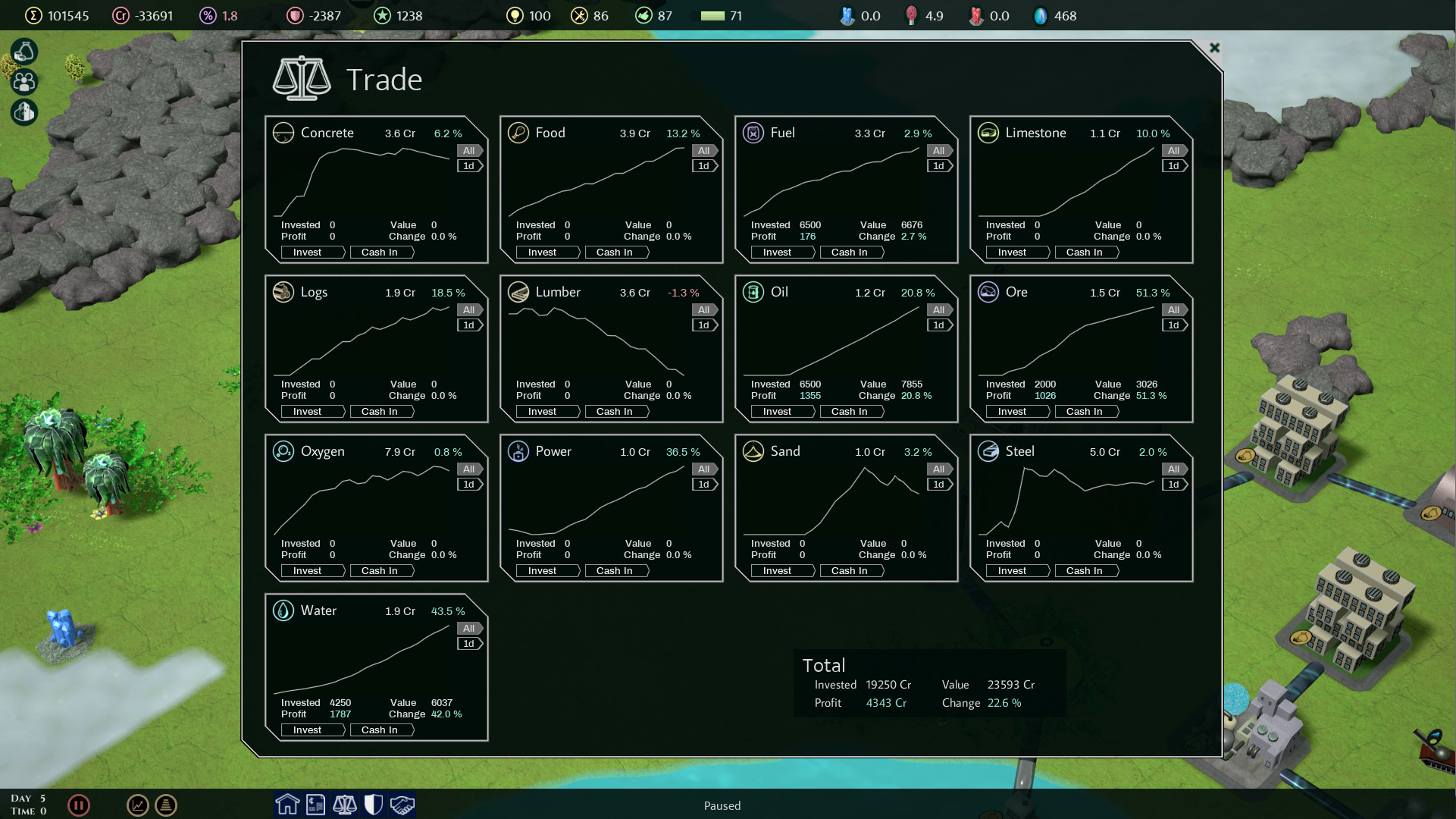The width and height of the screenshot is (1456, 819).
Task: Click the Ore resource icon
Action: point(988,293)
